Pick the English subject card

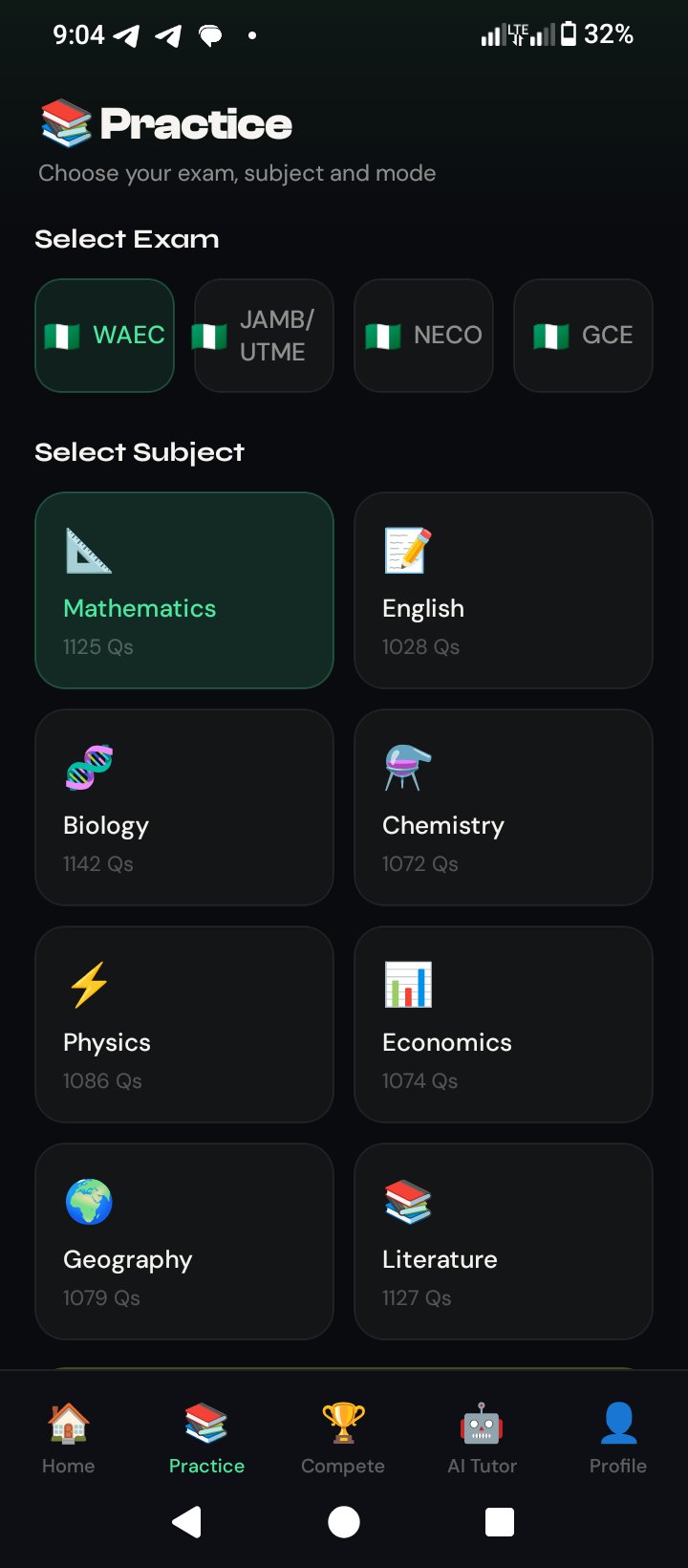504,591
